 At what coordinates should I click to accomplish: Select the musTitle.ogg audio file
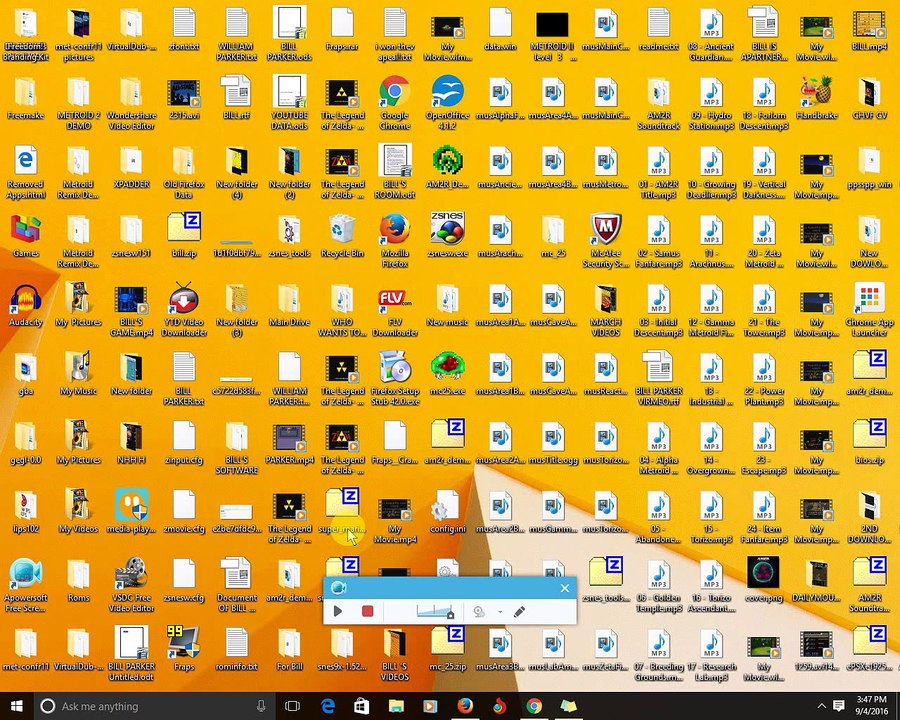[x=553, y=443]
